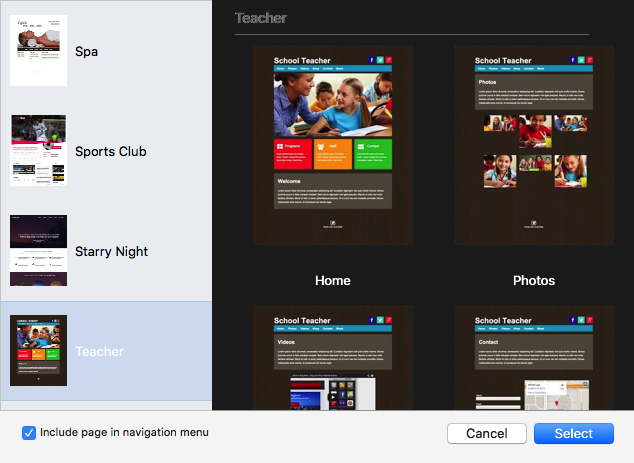
Task: Click the Home page caption
Action: pos(333,280)
